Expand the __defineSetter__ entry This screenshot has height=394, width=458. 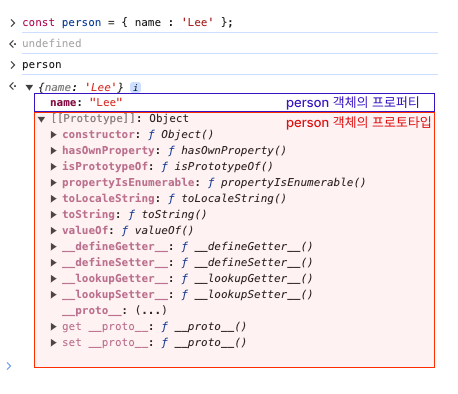53,262
